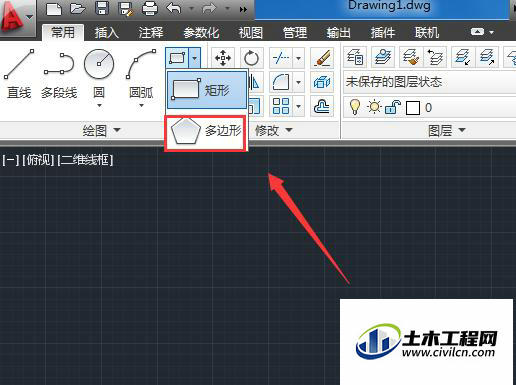Expand the 绘图 panel title
The width and height of the screenshot is (516, 385).
(x=101, y=130)
